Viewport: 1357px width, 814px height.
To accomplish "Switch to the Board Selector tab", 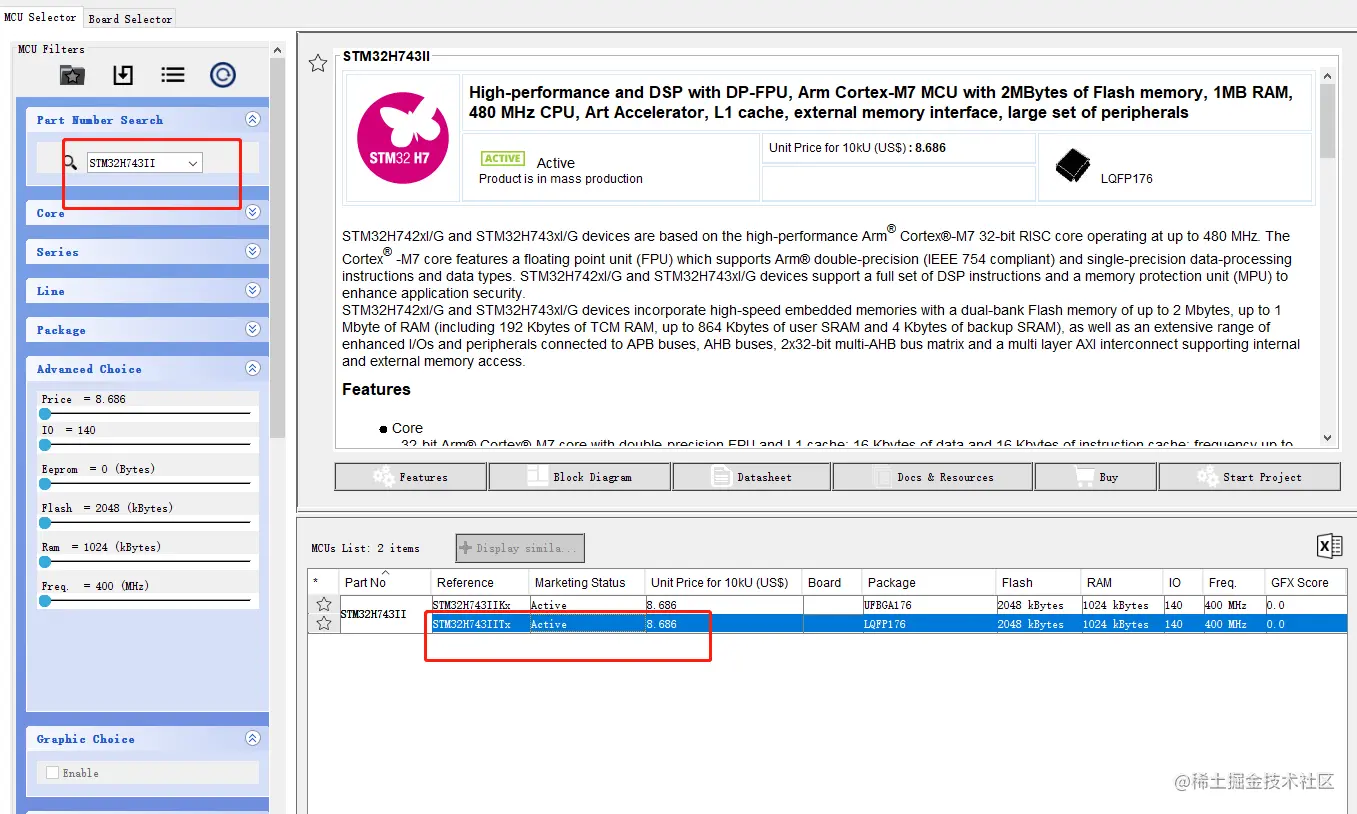I will pos(130,18).
